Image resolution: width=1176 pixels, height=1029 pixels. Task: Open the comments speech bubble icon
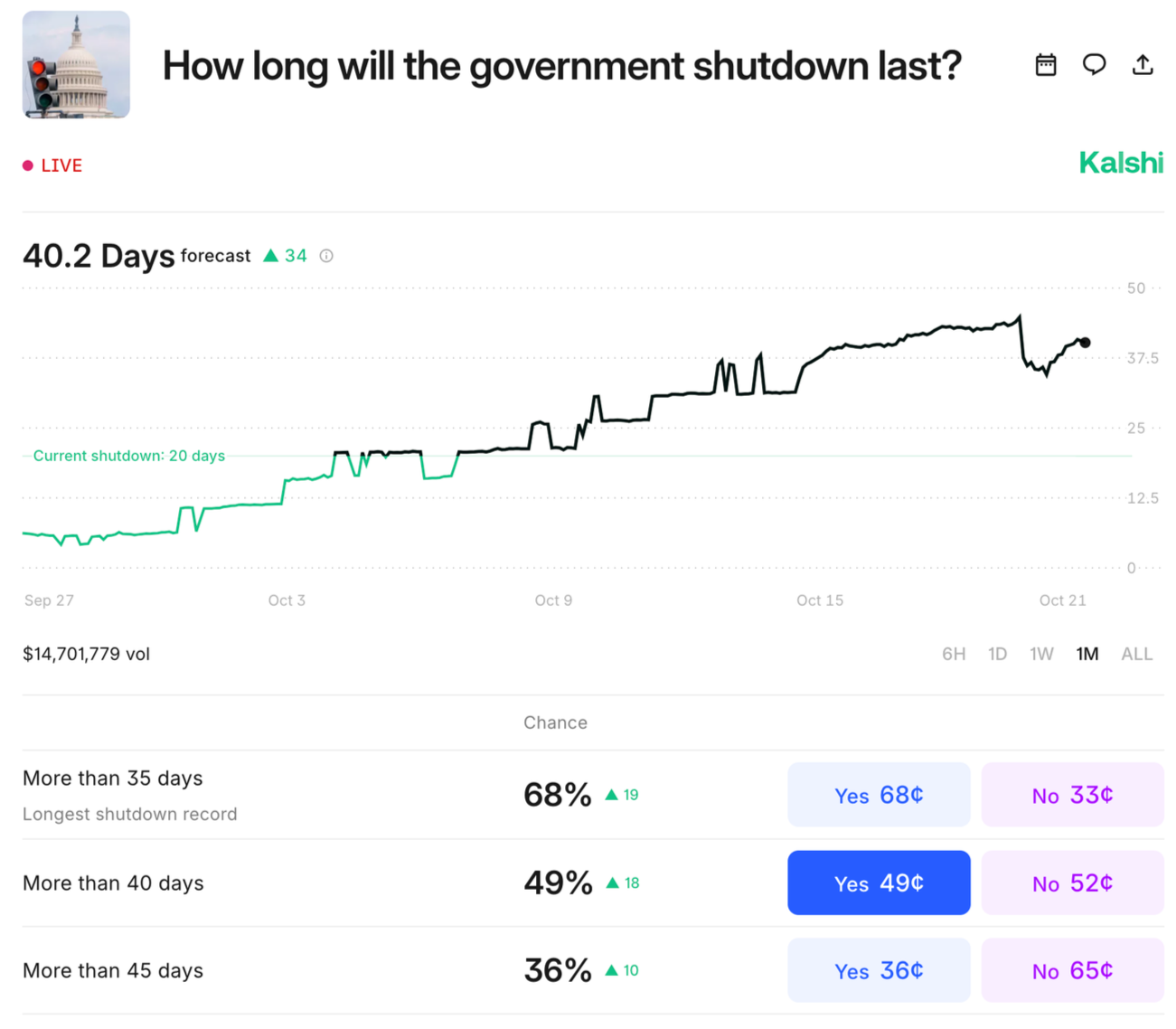coord(1095,65)
